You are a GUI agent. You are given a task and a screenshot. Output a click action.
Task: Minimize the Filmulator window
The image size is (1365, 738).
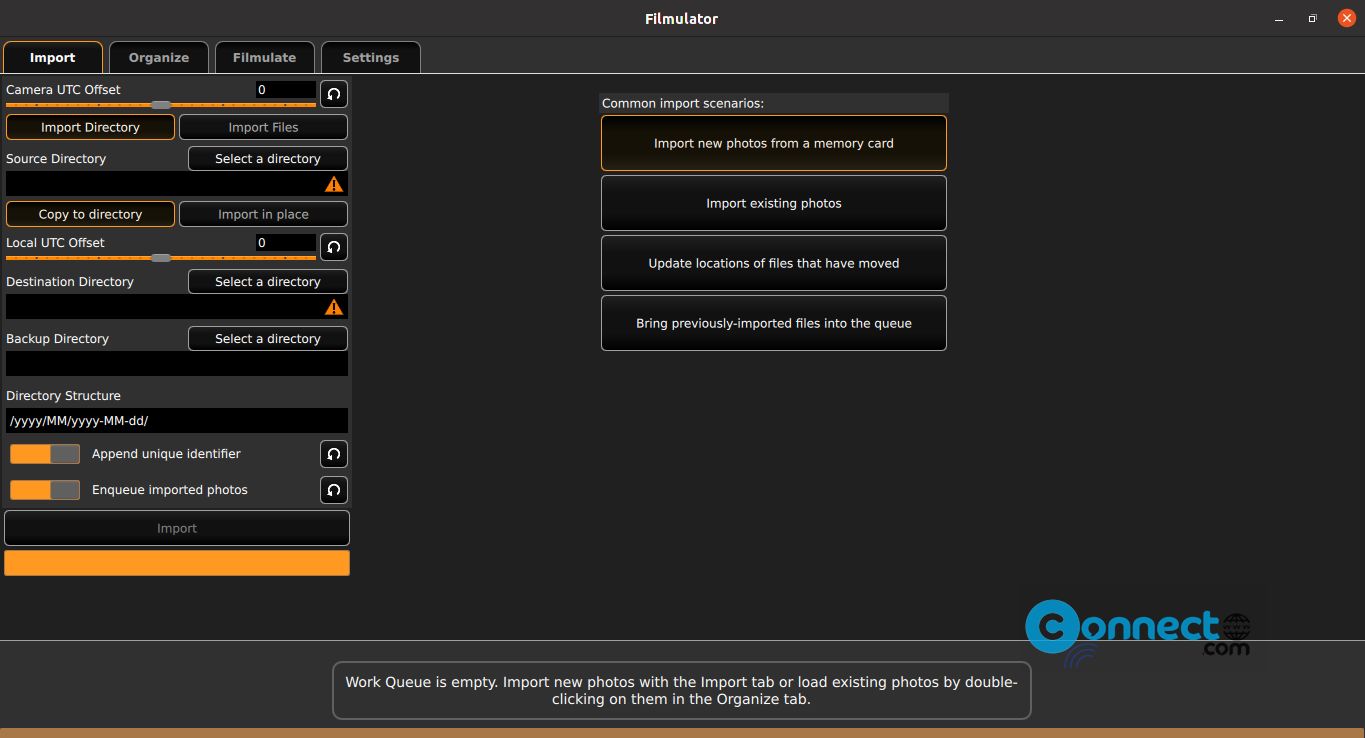point(1279,19)
